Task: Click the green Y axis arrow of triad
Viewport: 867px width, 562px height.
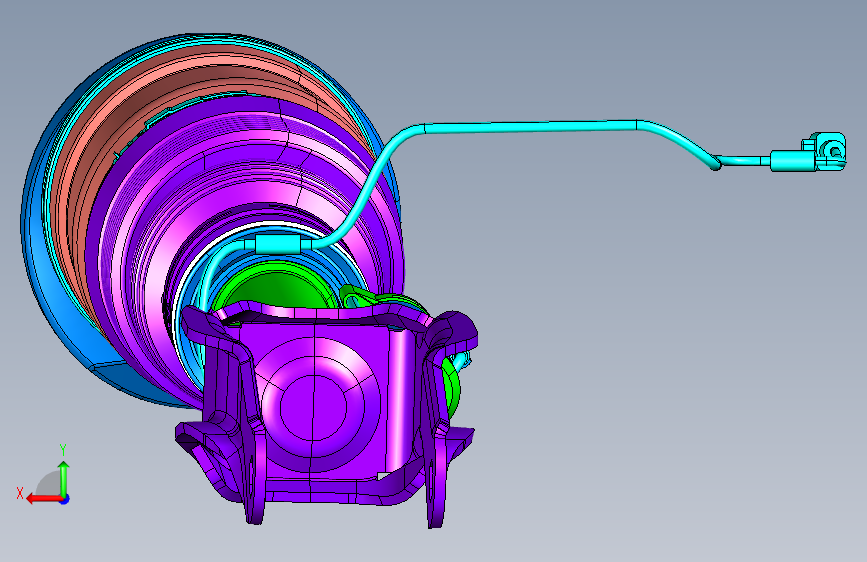Action: point(64,478)
